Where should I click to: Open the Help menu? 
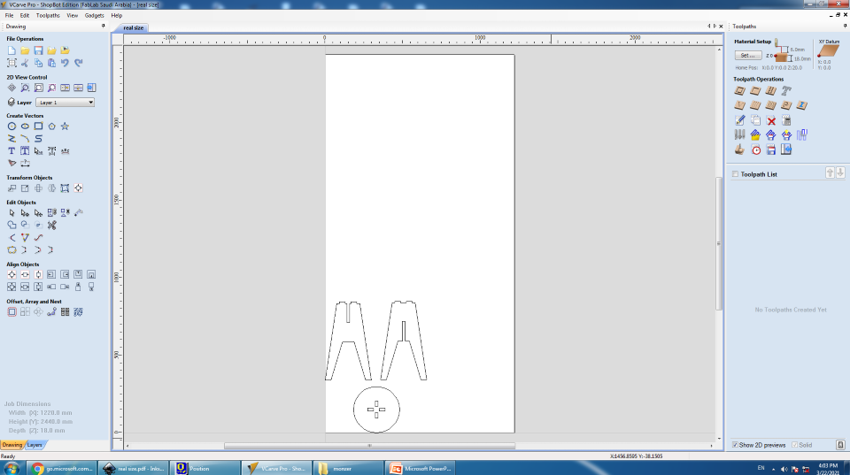pos(117,15)
